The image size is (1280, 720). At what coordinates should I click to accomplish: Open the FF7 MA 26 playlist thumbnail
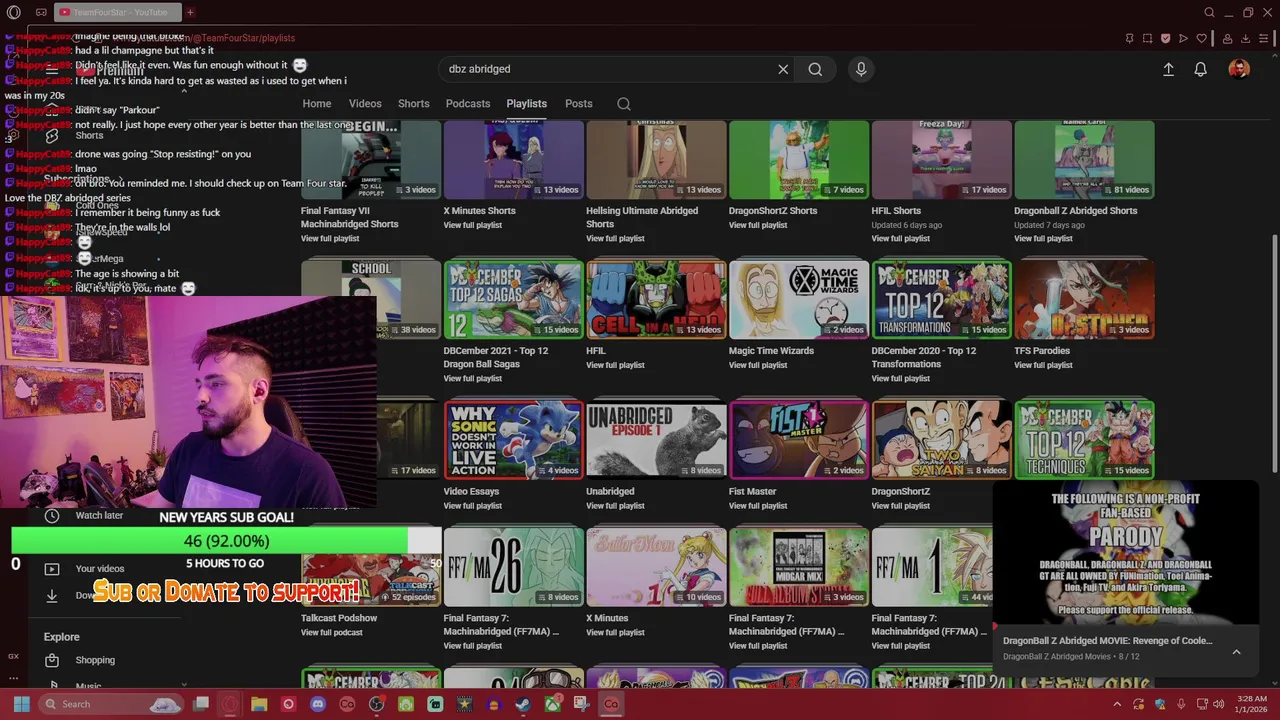click(x=513, y=567)
